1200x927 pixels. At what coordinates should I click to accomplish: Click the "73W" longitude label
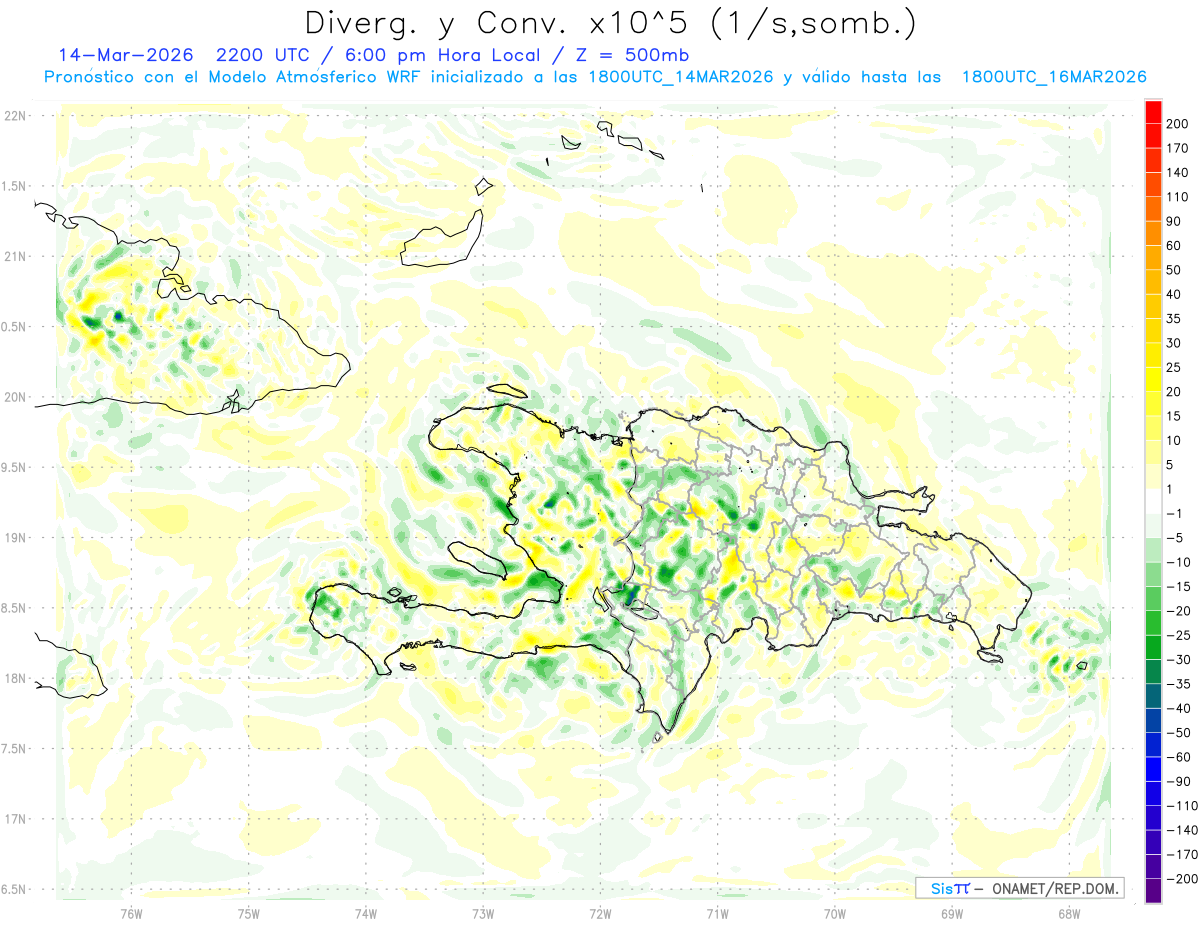pyautogui.click(x=483, y=913)
